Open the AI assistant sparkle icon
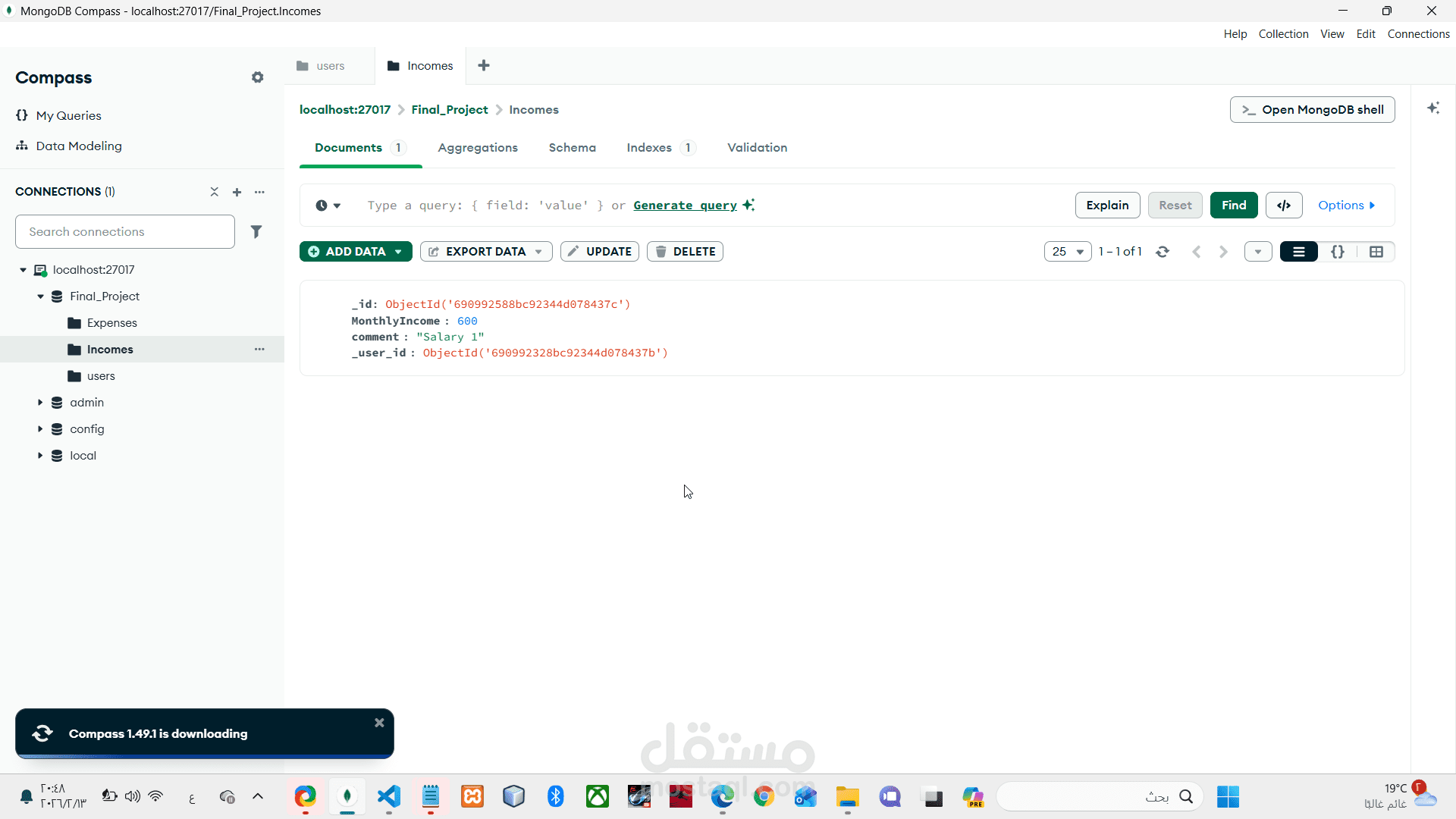 (x=1433, y=108)
